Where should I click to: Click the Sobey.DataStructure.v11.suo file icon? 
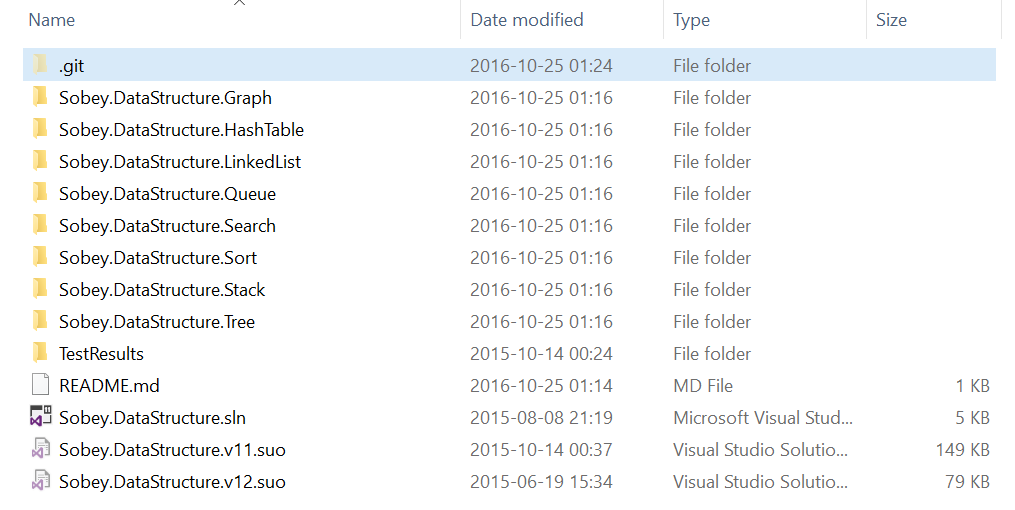tap(40, 450)
